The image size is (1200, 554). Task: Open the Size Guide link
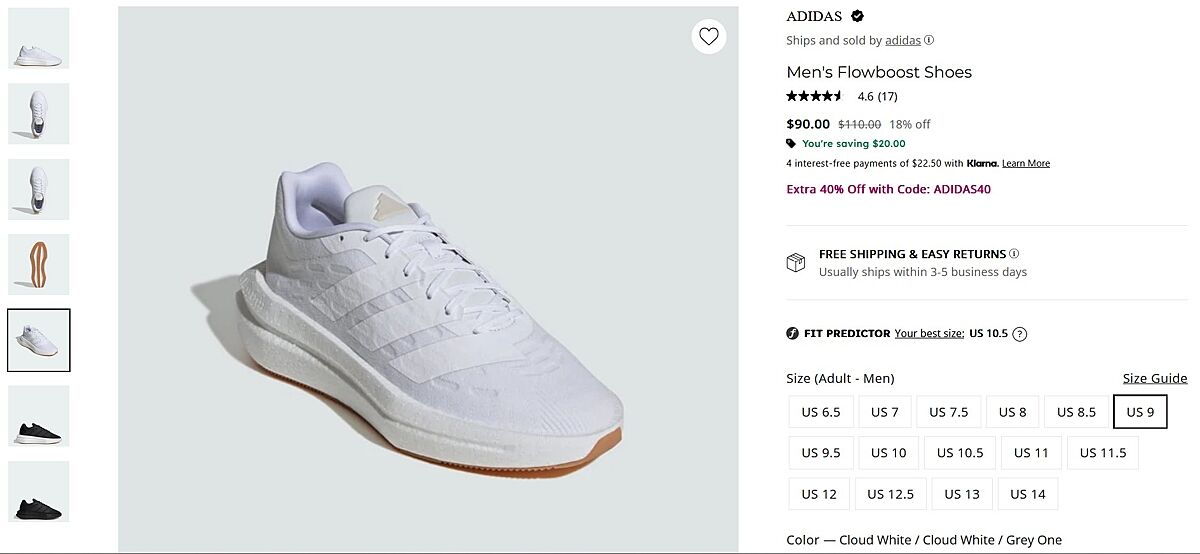click(1154, 378)
